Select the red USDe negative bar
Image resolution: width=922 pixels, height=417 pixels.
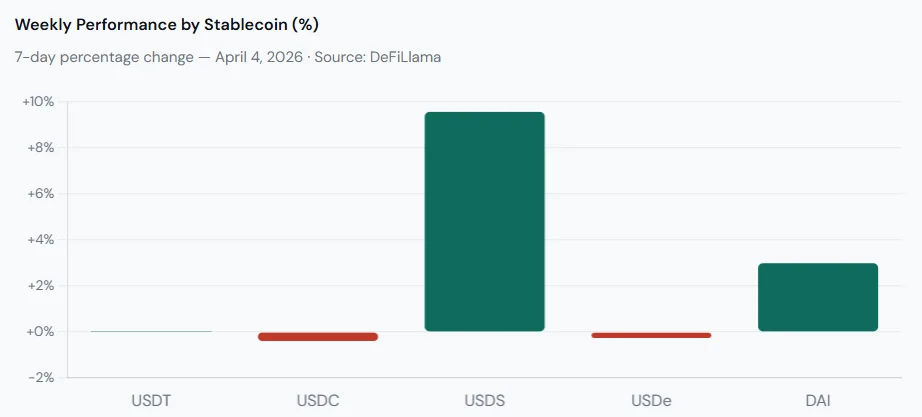(x=651, y=335)
